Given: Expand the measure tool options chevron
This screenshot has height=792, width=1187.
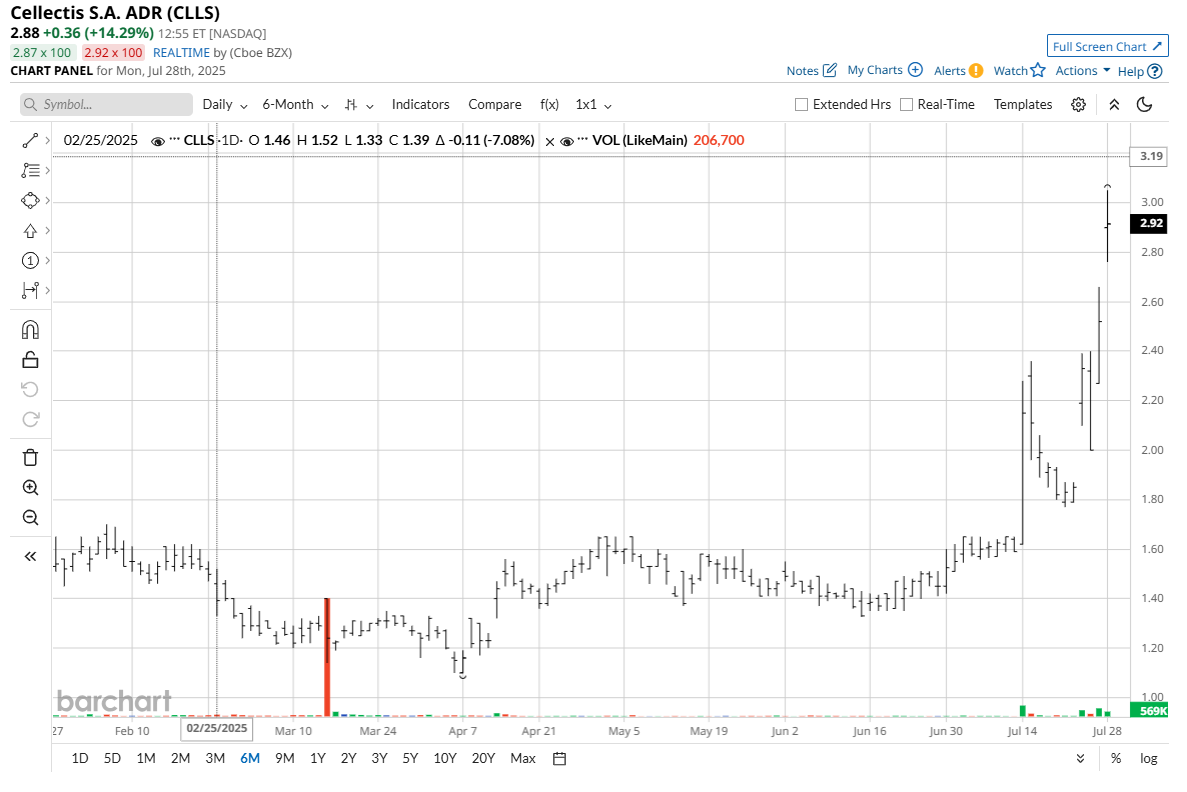Looking at the screenshot, I should pos(48,290).
